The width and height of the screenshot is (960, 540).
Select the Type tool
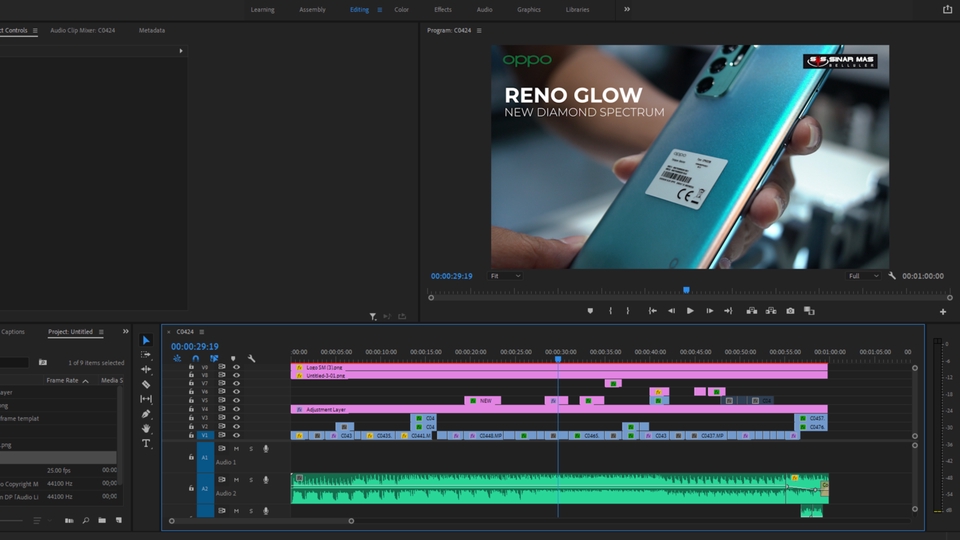(146, 443)
